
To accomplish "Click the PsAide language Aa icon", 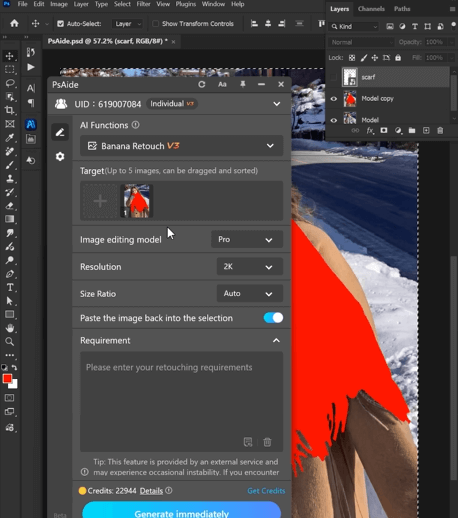I will coord(222,84).
